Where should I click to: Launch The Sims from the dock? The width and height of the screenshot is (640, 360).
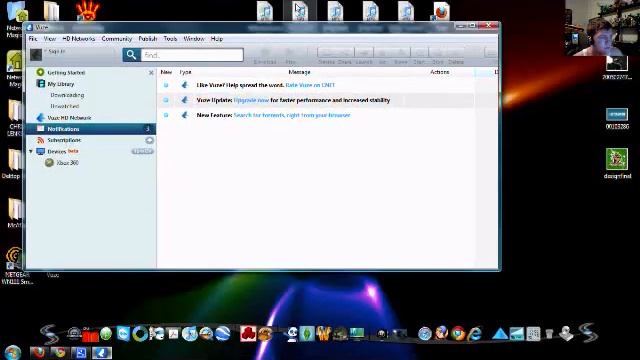tap(307, 334)
